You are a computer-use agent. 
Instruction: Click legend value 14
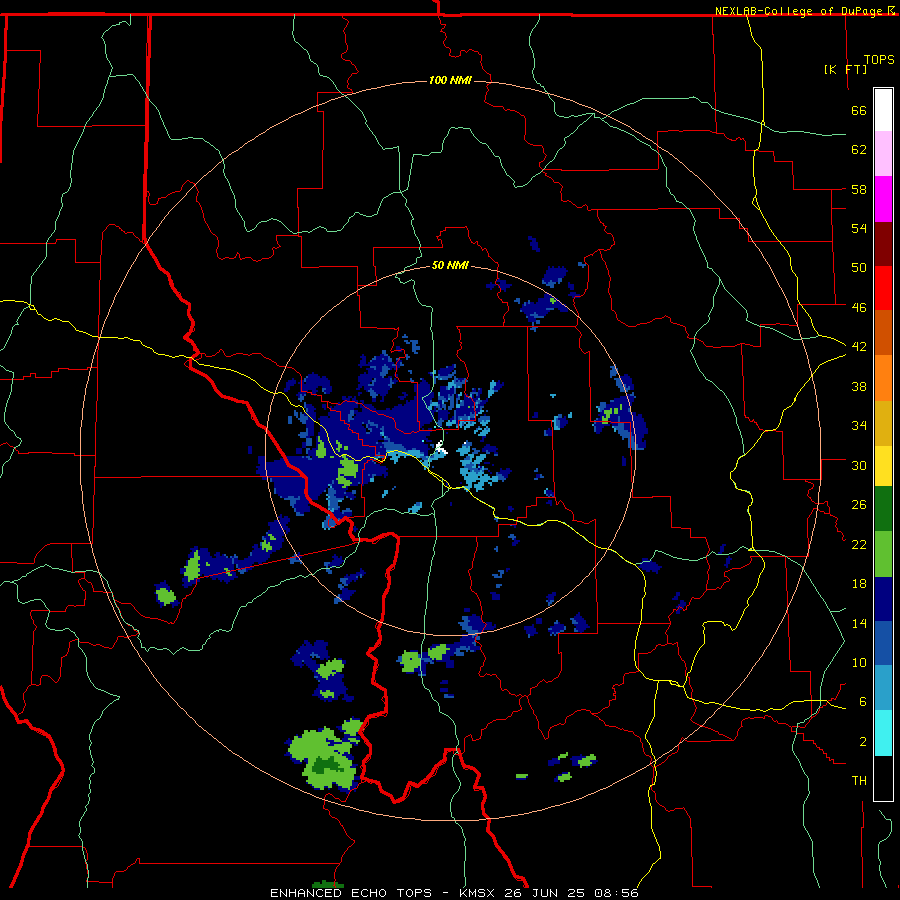pyautogui.click(x=859, y=623)
